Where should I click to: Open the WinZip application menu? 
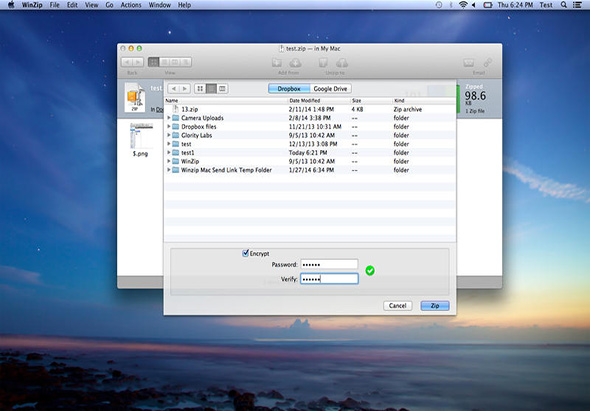(x=32, y=5)
